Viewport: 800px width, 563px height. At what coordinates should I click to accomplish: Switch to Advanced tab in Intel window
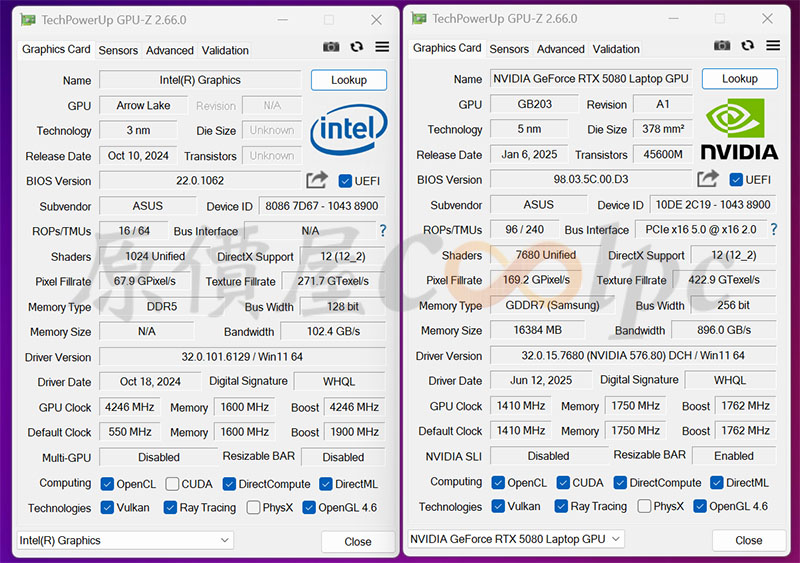click(169, 51)
